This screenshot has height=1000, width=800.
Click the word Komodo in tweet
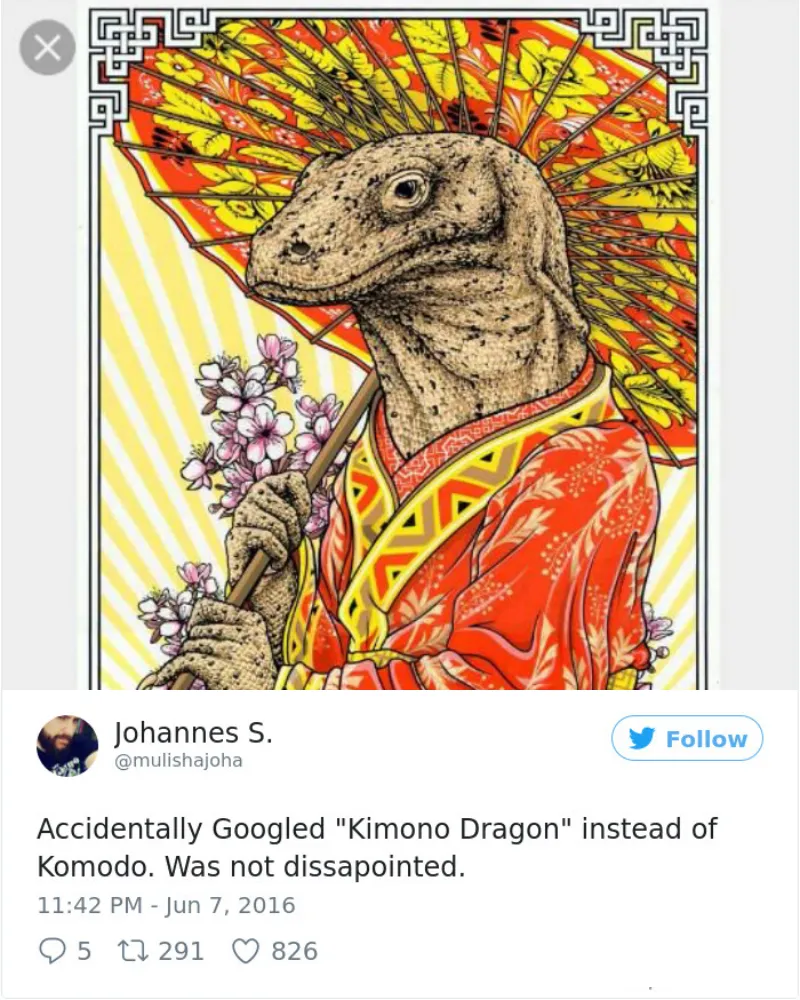tap(95, 867)
